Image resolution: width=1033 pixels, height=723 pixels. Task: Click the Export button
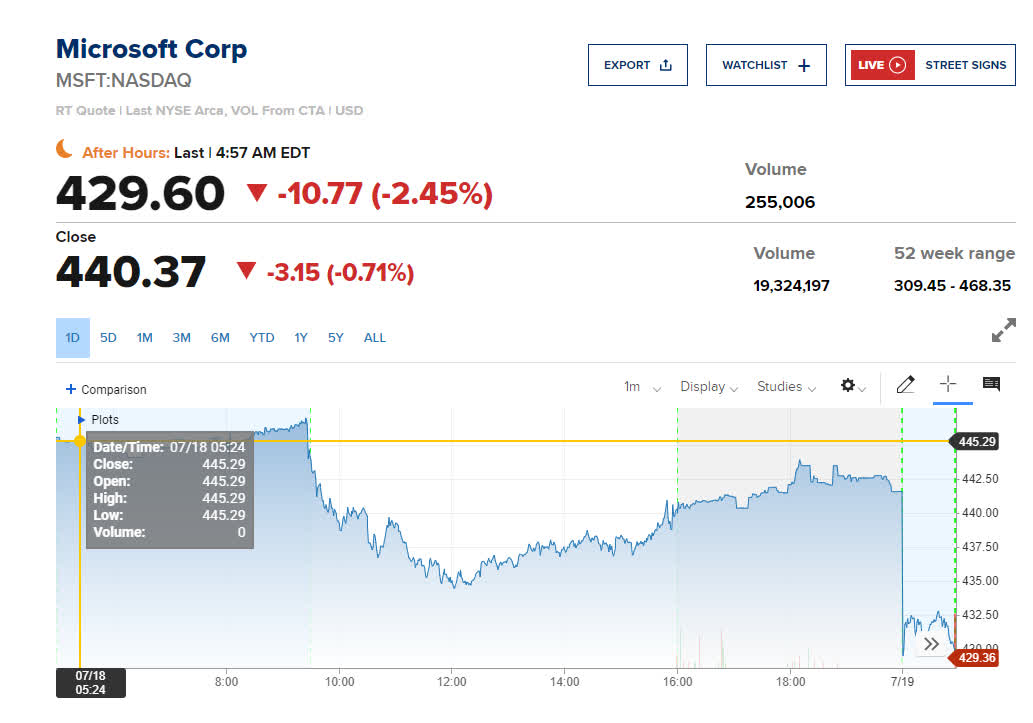click(x=637, y=65)
